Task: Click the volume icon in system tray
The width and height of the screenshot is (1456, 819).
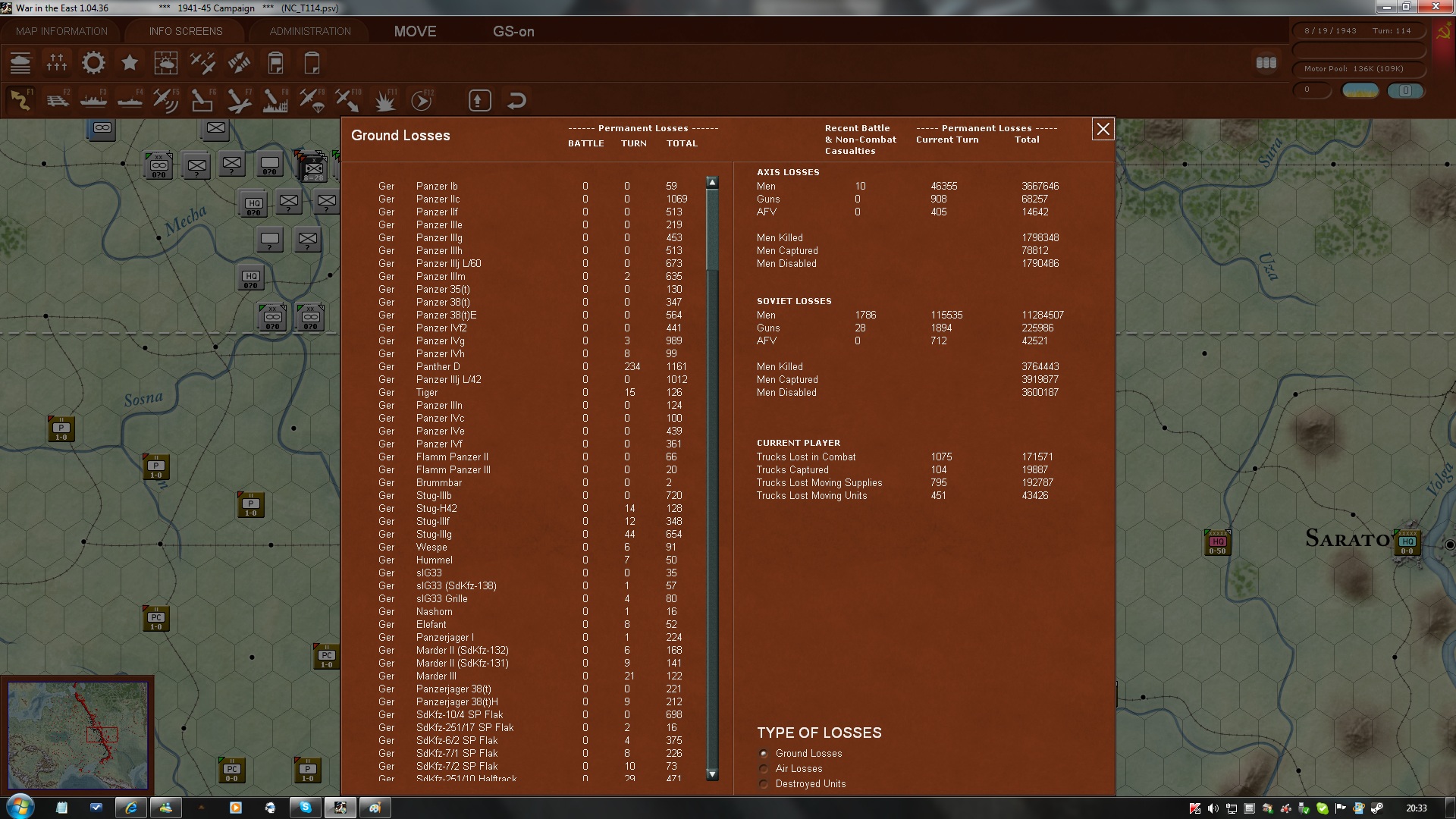Action: coord(1213,808)
